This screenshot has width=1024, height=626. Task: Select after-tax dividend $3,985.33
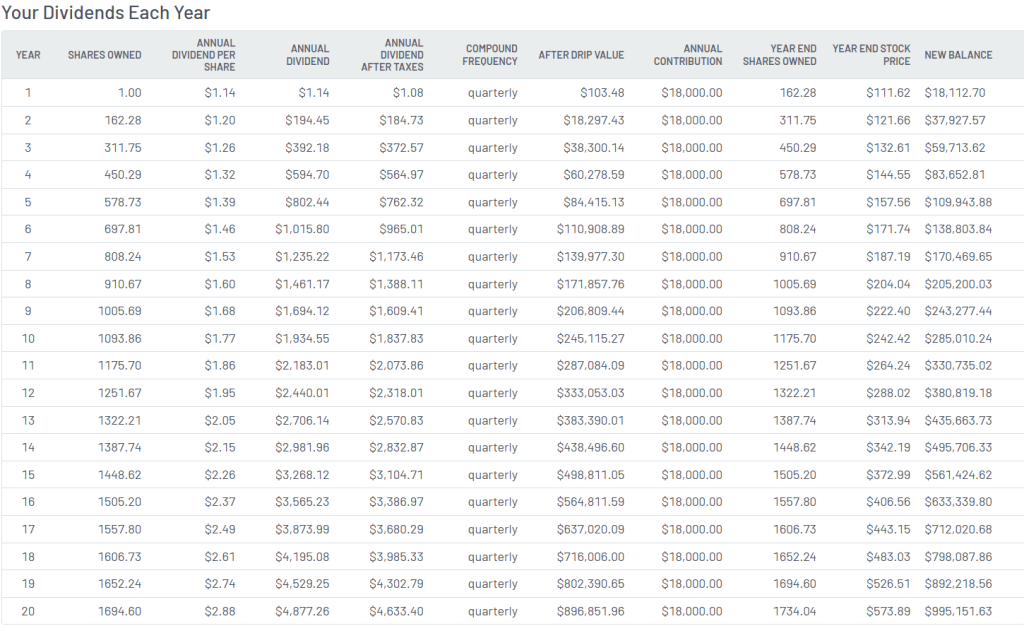pos(396,557)
